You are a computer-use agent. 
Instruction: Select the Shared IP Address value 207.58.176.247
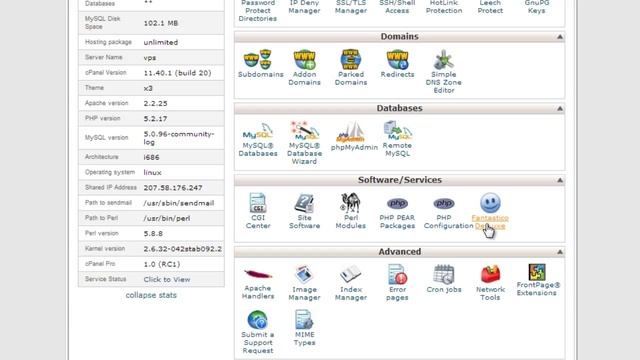(173, 188)
